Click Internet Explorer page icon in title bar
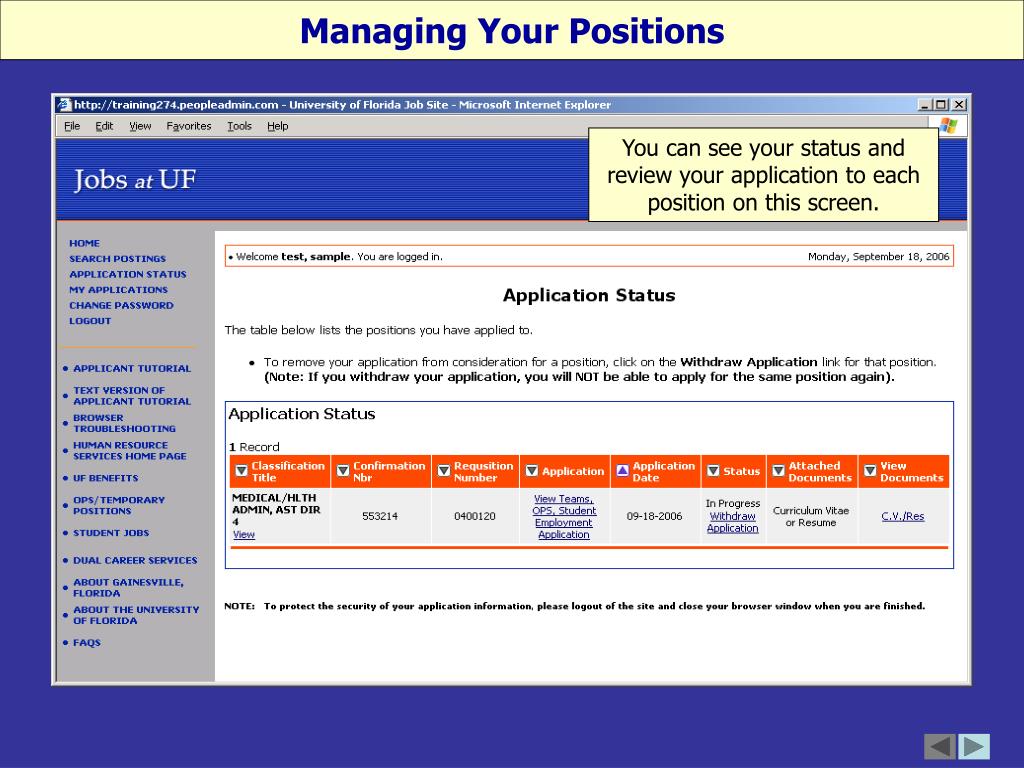This screenshot has height=768, width=1024. 63,104
